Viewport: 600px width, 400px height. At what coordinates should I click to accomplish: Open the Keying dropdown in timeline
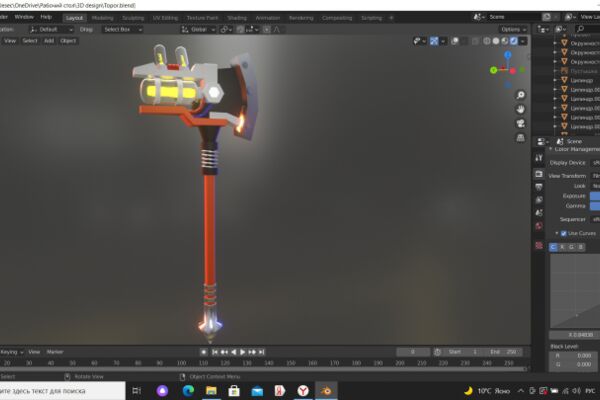[11, 352]
